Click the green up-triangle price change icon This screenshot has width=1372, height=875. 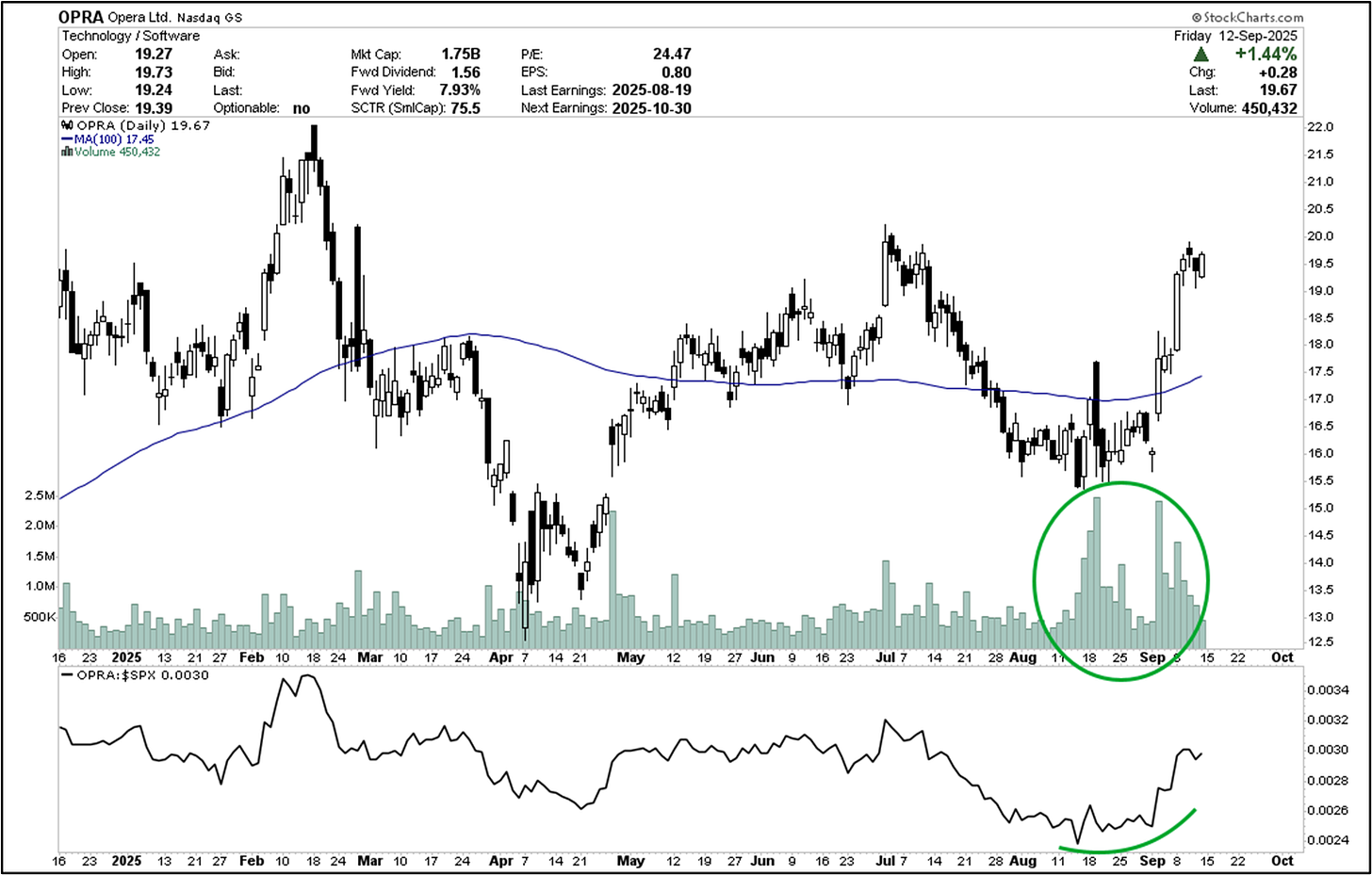click(1201, 55)
